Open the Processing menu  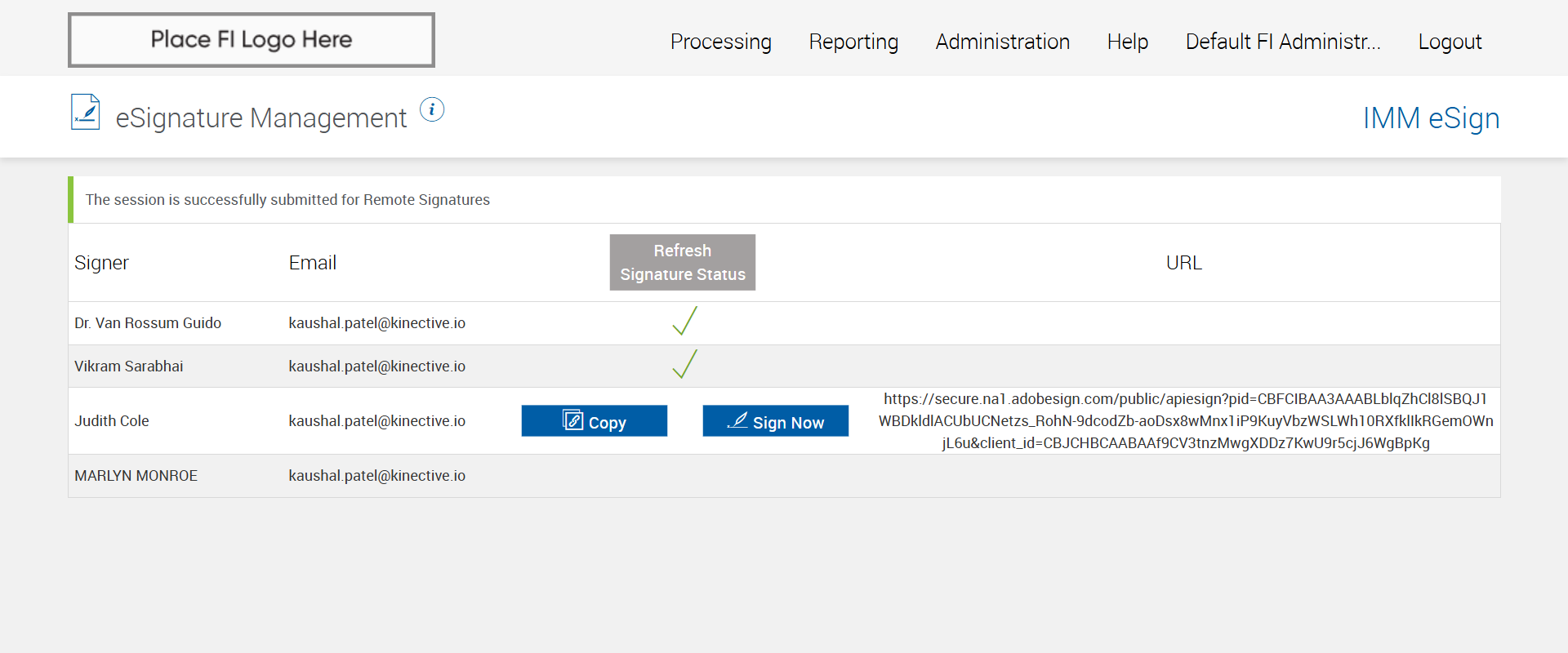tap(720, 42)
